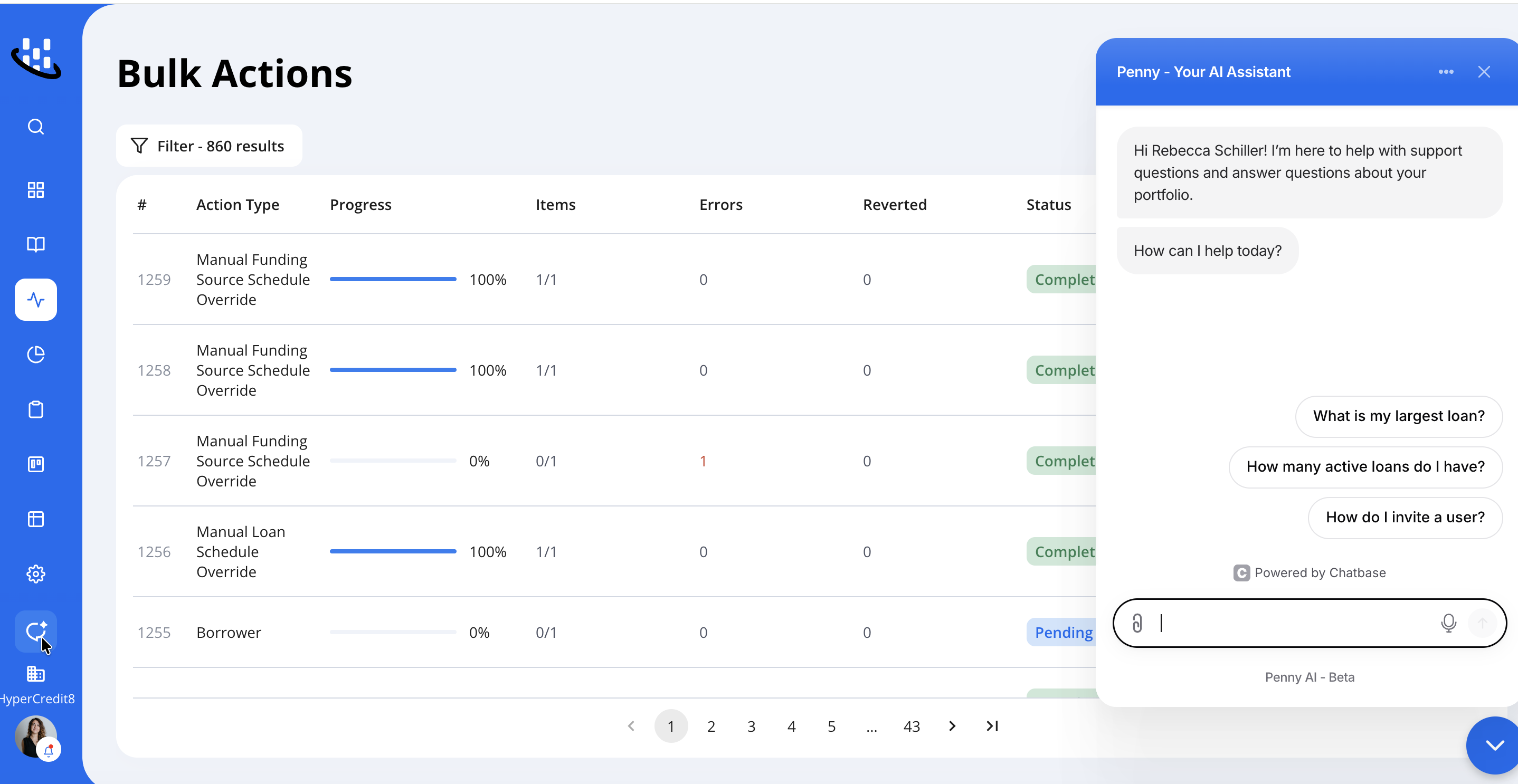Attach a file with the paperclip icon
Image resolution: width=1518 pixels, height=784 pixels.
coord(1137,623)
